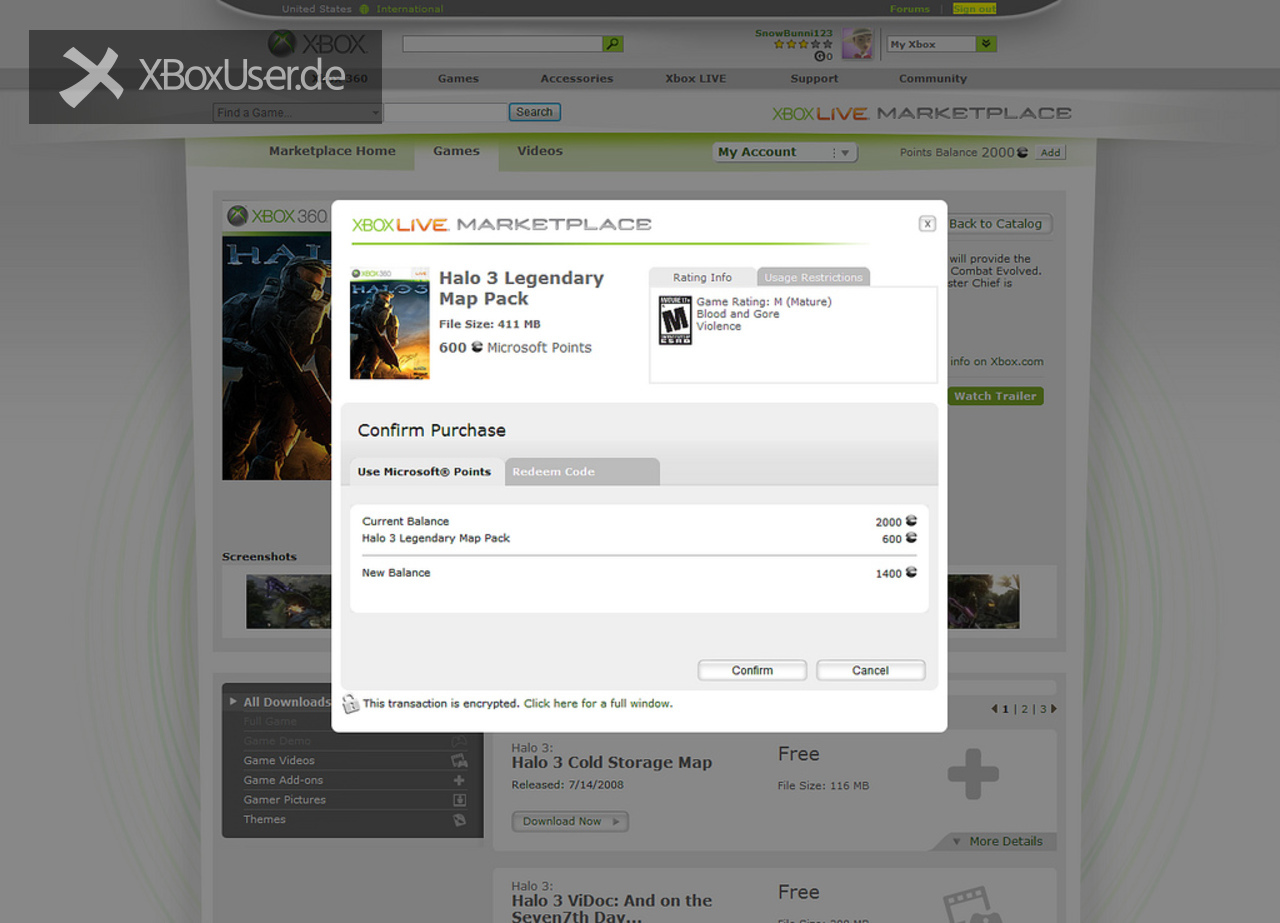Click the ESRB Mature rating icon
The width and height of the screenshot is (1280, 923).
click(x=675, y=320)
